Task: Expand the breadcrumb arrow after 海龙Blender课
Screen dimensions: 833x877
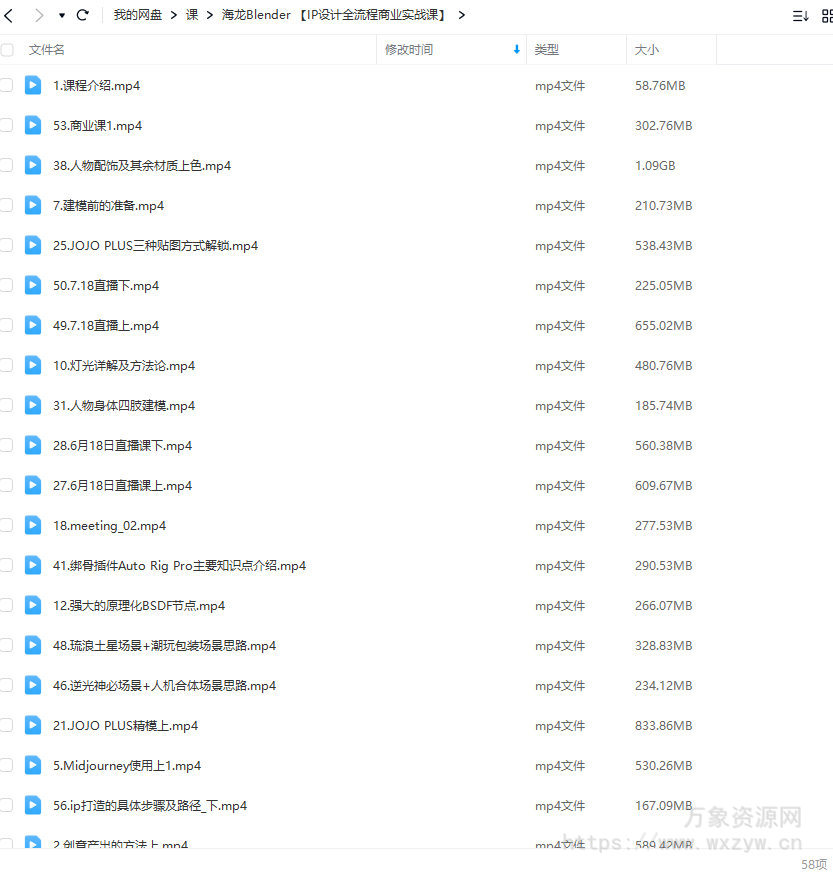Action: click(x=460, y=15)
